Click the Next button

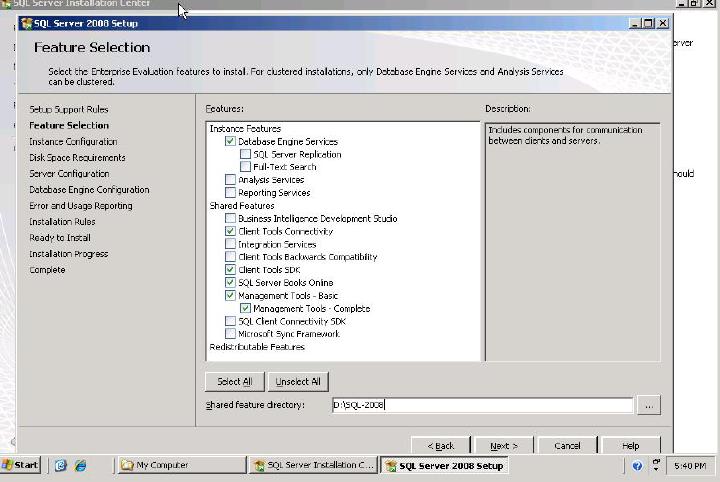coord(504,445)
